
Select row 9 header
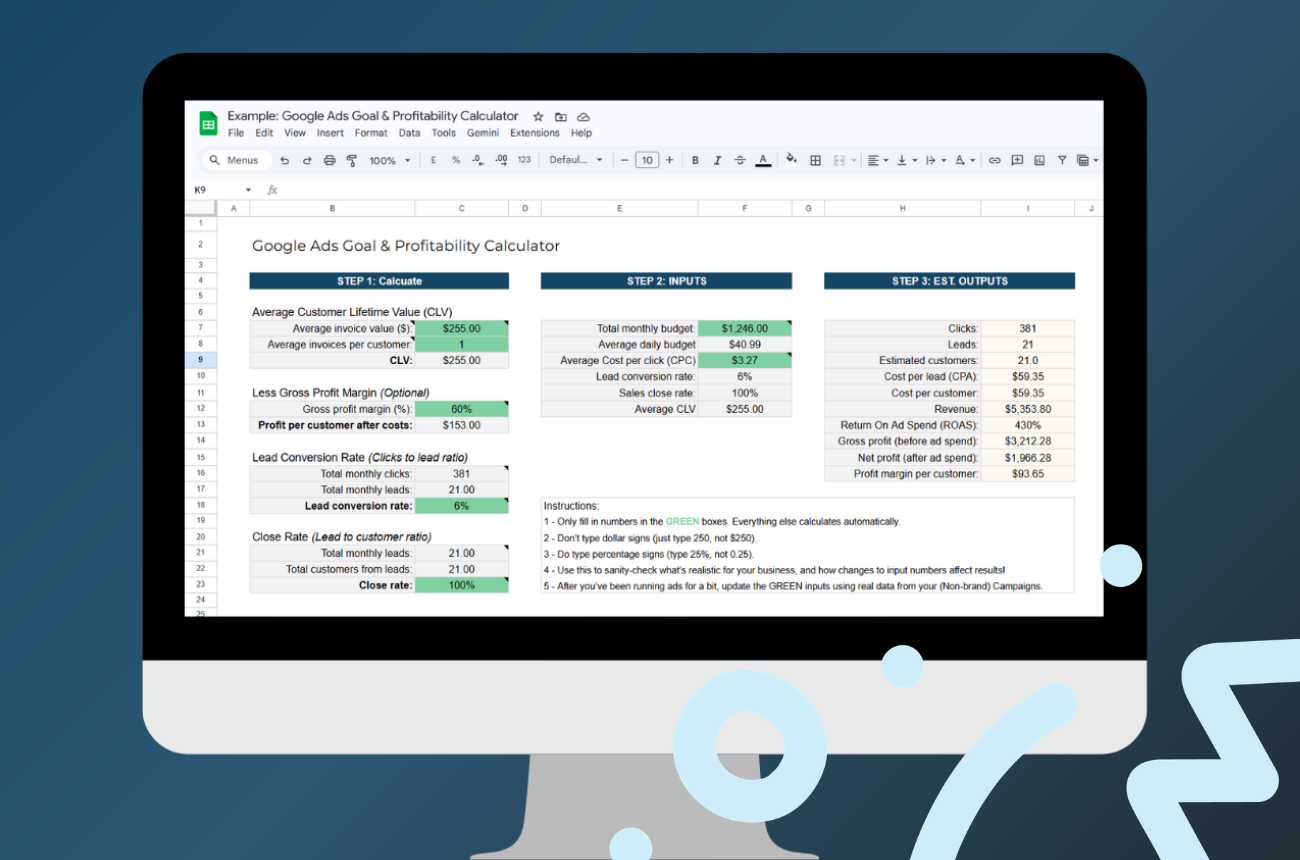199,360
